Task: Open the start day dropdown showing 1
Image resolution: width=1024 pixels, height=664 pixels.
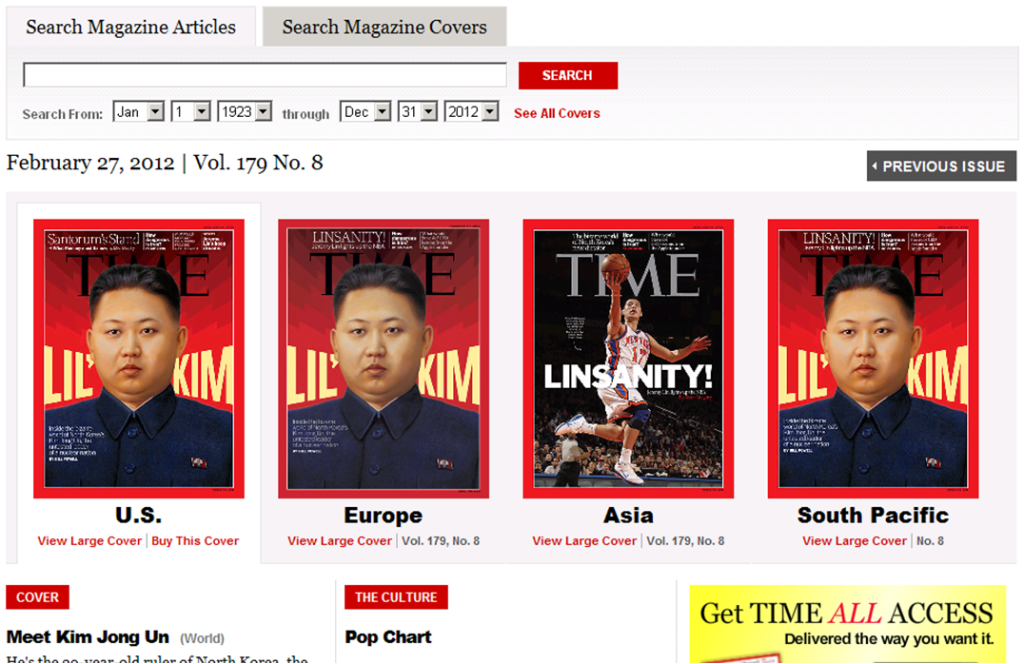Action: (190, 112)
